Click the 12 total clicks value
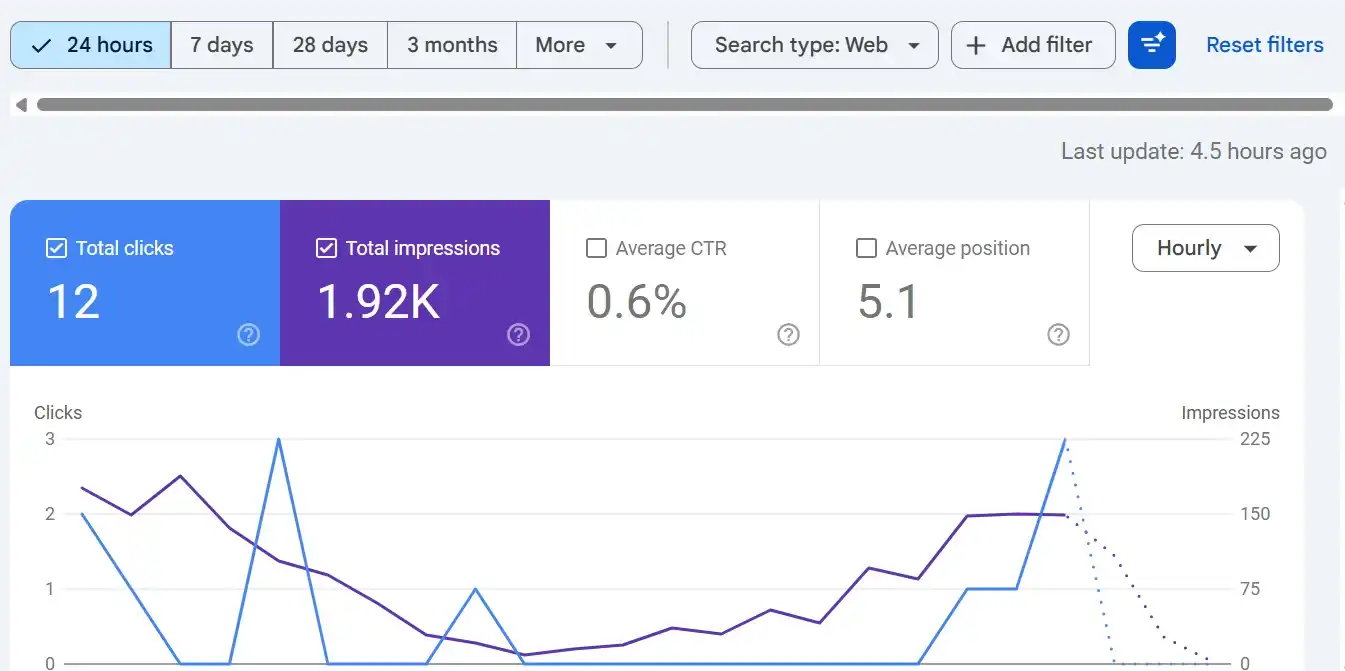Image resolution: width=1345 pixels, height=671 pixels. [74, 301]
